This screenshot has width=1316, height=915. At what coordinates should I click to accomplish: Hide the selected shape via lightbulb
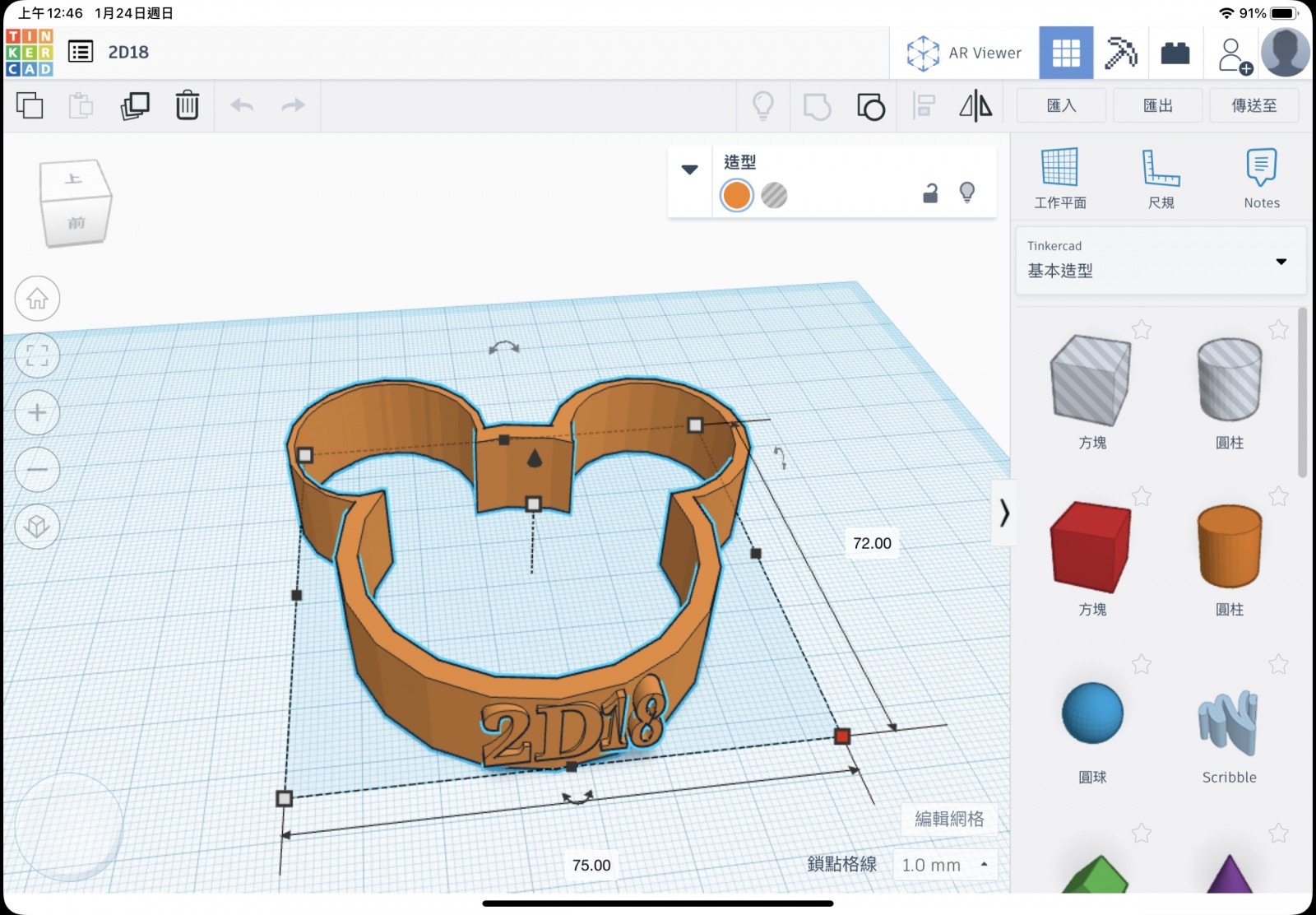pyautogui.click(x=967, y=193)
